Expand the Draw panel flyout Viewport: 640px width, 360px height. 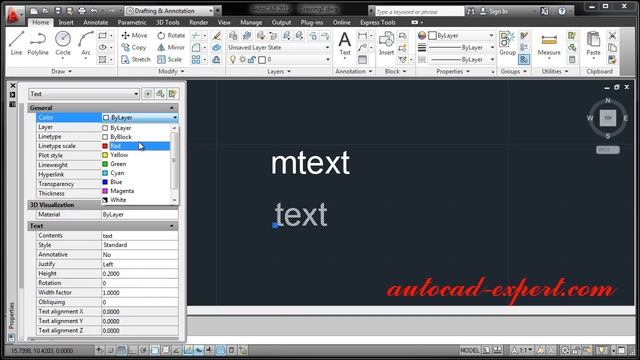coord(62,71)
